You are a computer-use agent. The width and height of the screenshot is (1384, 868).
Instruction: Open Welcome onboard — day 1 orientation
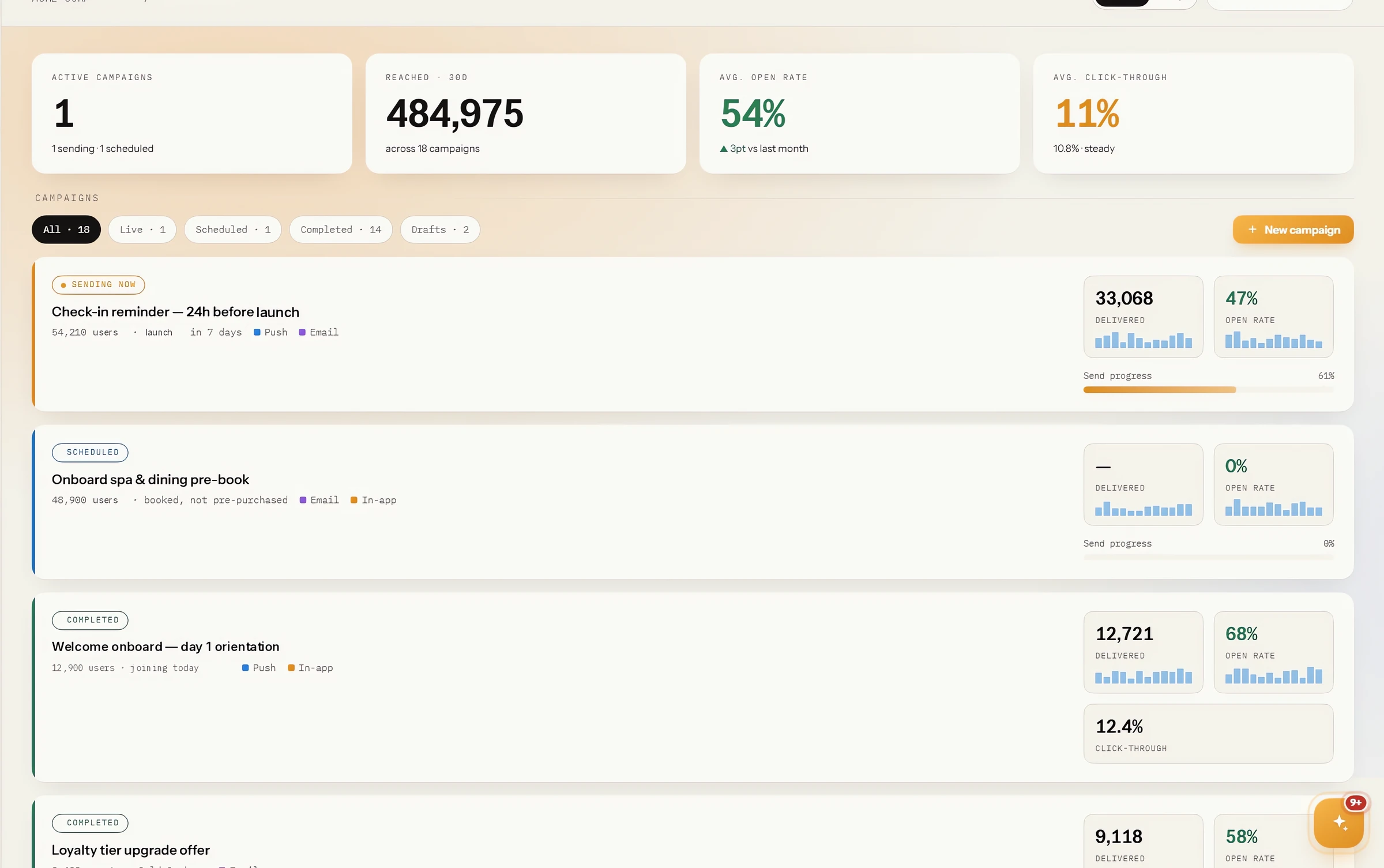tap(166, 647)
